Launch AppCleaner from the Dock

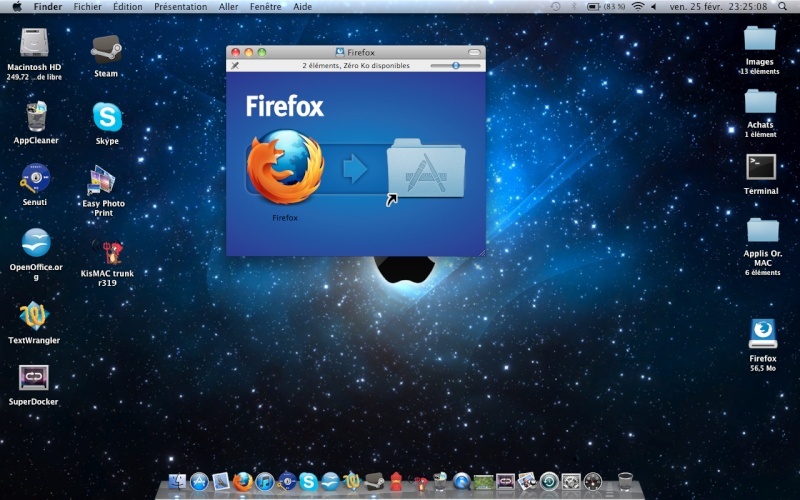click(x=440, y=482)
